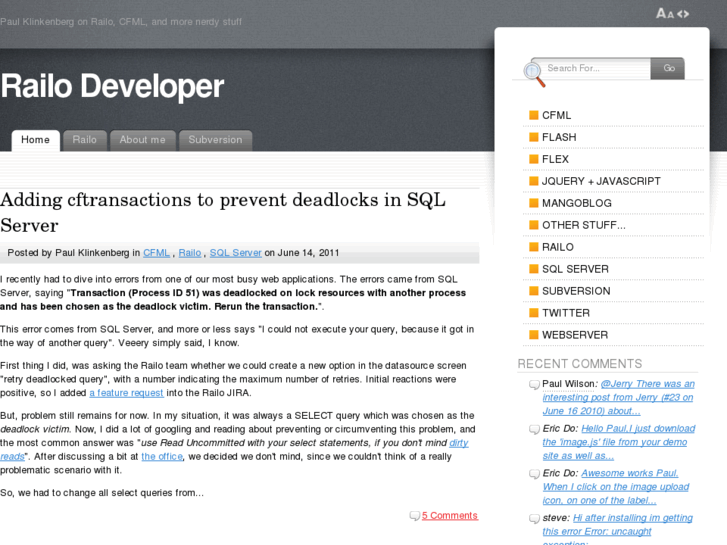
Task: Click comment bubble icon beside Paul Wilson
Action: pos(534,385)
